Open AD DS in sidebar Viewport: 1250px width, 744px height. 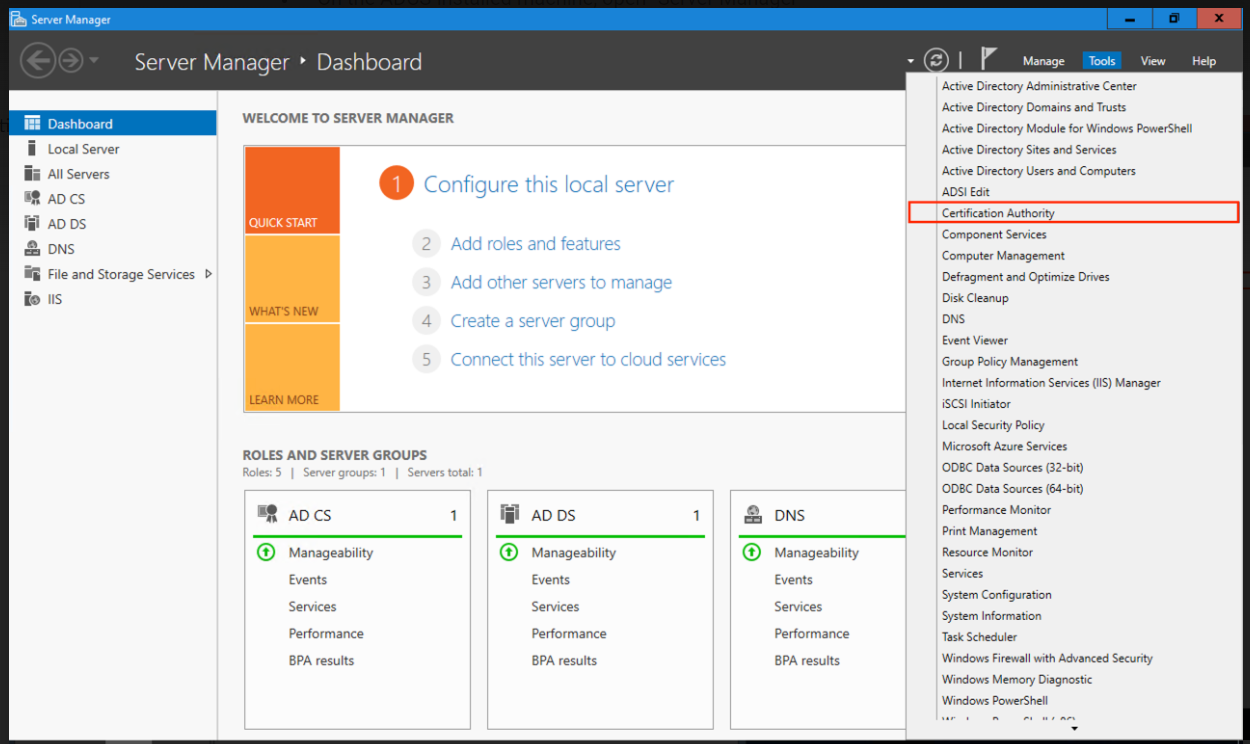(x=113, y=224)
